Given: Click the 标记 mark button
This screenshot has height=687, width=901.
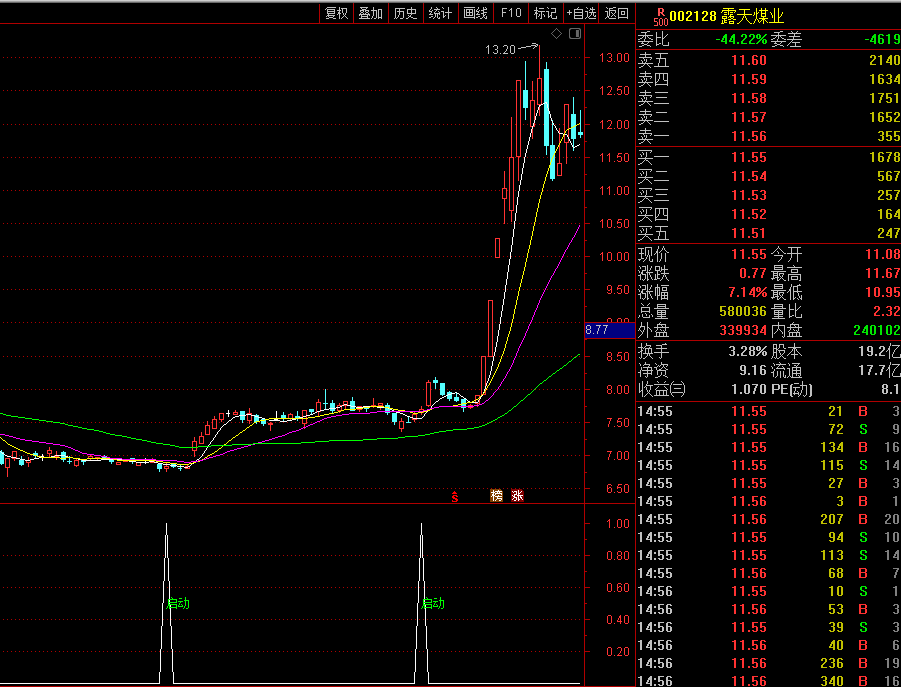Looking at the screenshot, I should [545, 13].
